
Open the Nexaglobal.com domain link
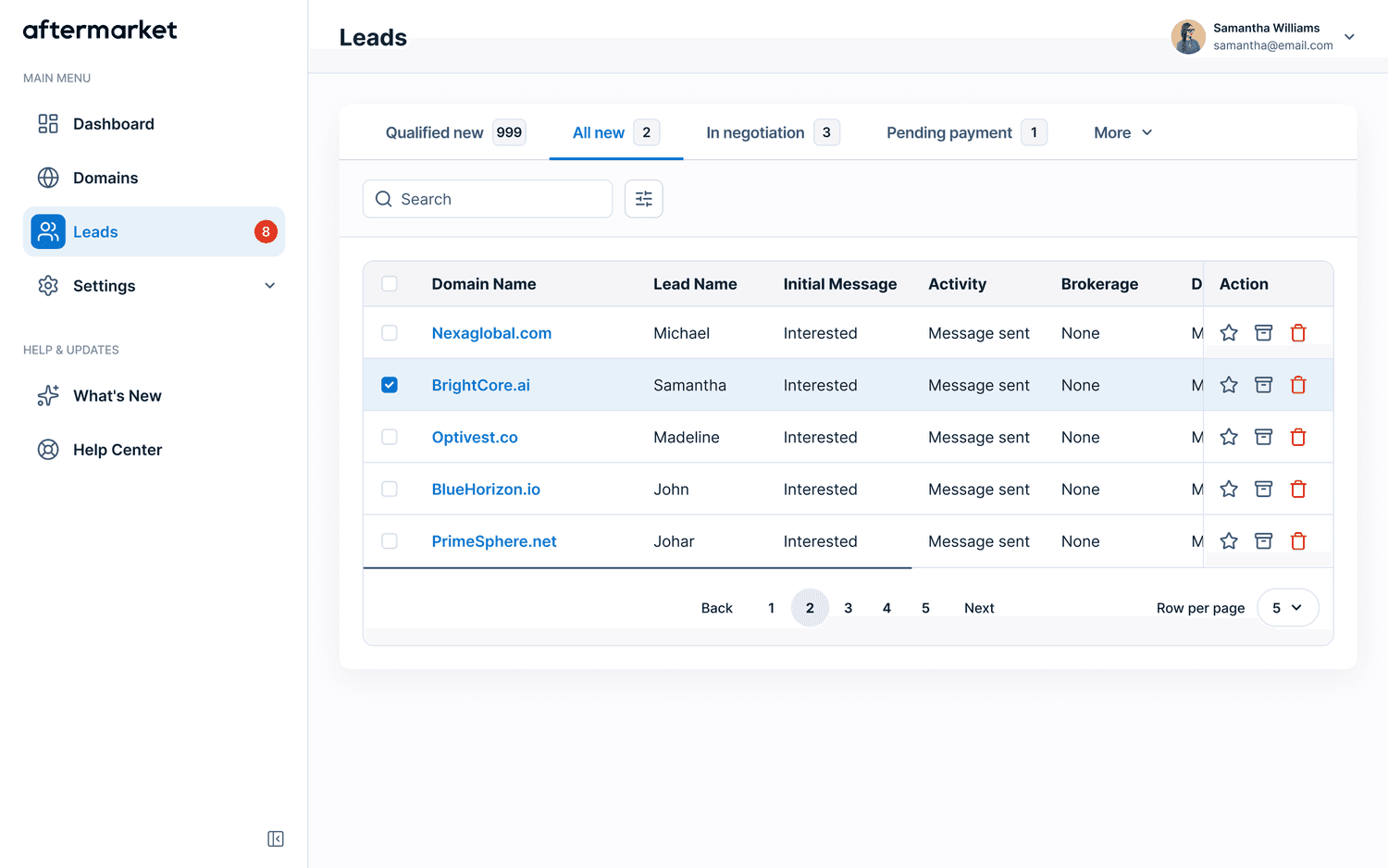pyautogui.click(x=491, y=333)
